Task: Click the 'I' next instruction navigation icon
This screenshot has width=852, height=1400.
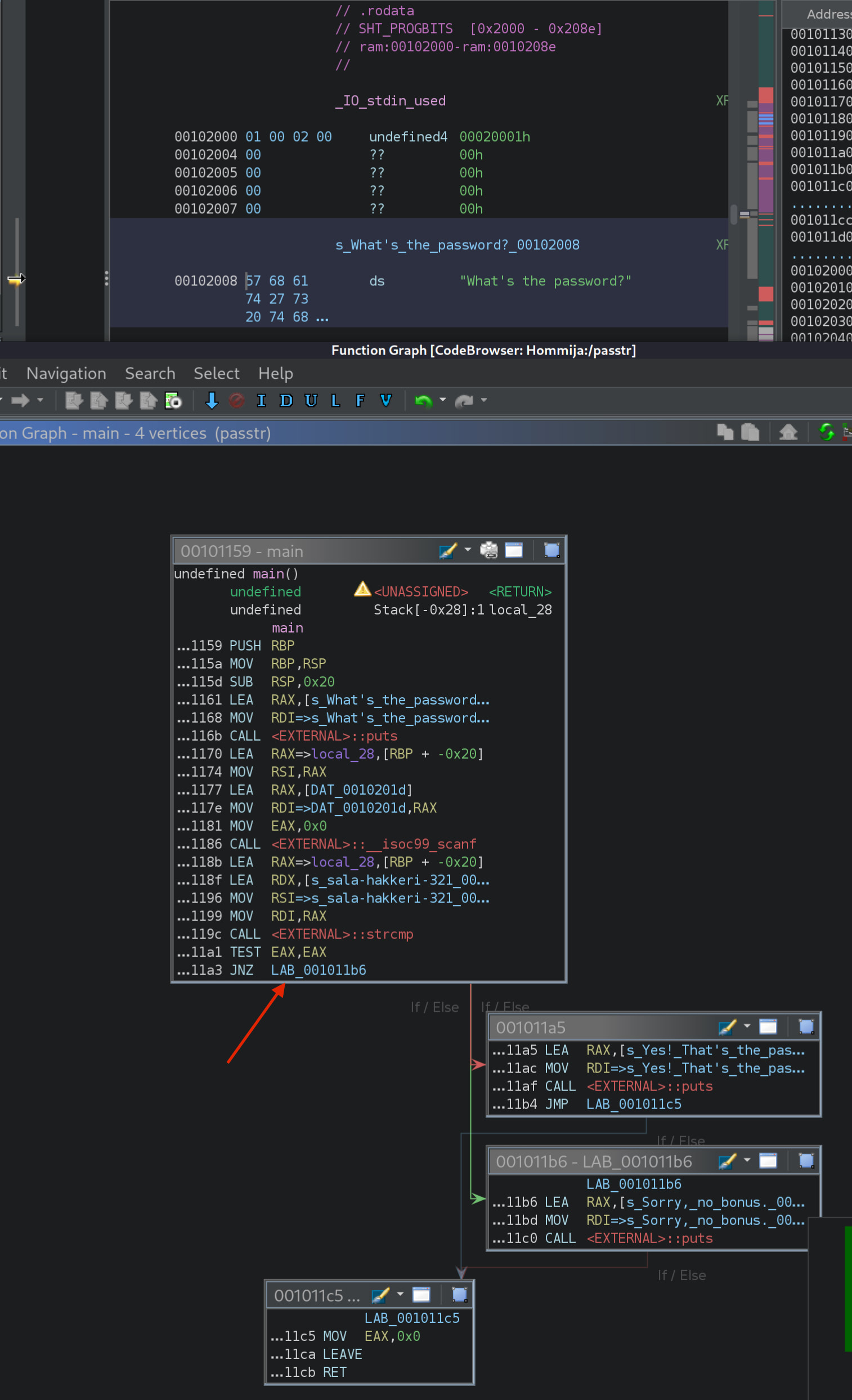Action: tap(261, 401)
